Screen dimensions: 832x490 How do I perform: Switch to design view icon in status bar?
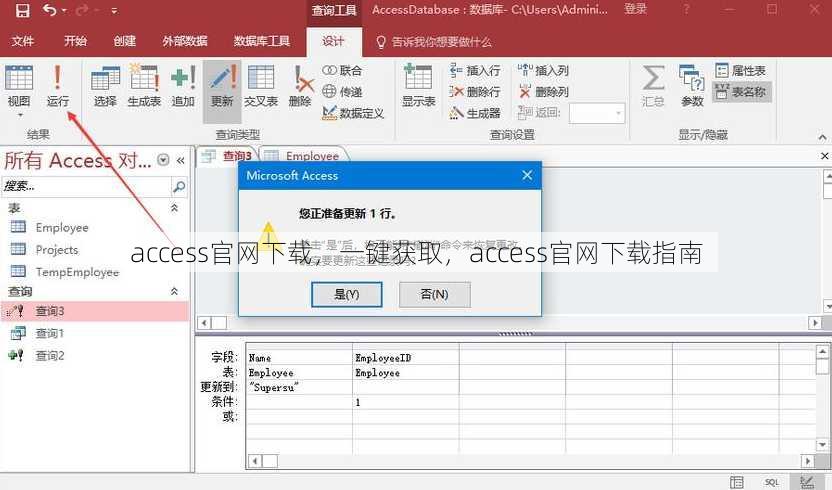(x=807, y=482)
